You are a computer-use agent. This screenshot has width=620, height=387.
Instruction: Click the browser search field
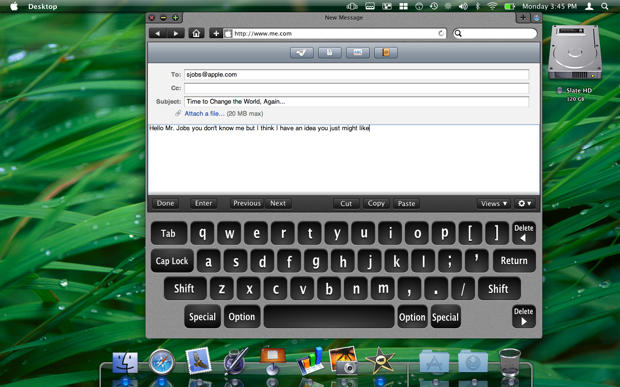pyautogui.click(x=495, y=34)
